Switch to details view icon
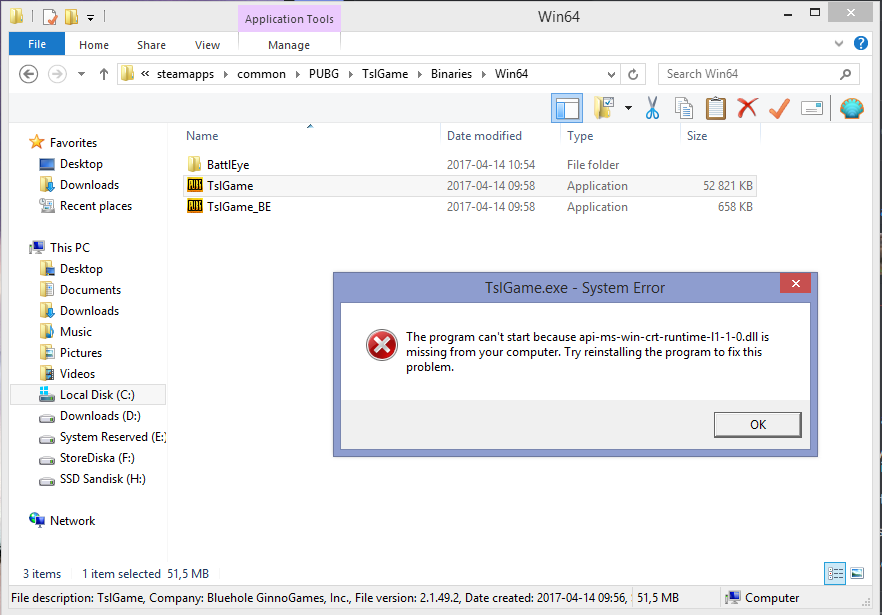 (835, 573)
